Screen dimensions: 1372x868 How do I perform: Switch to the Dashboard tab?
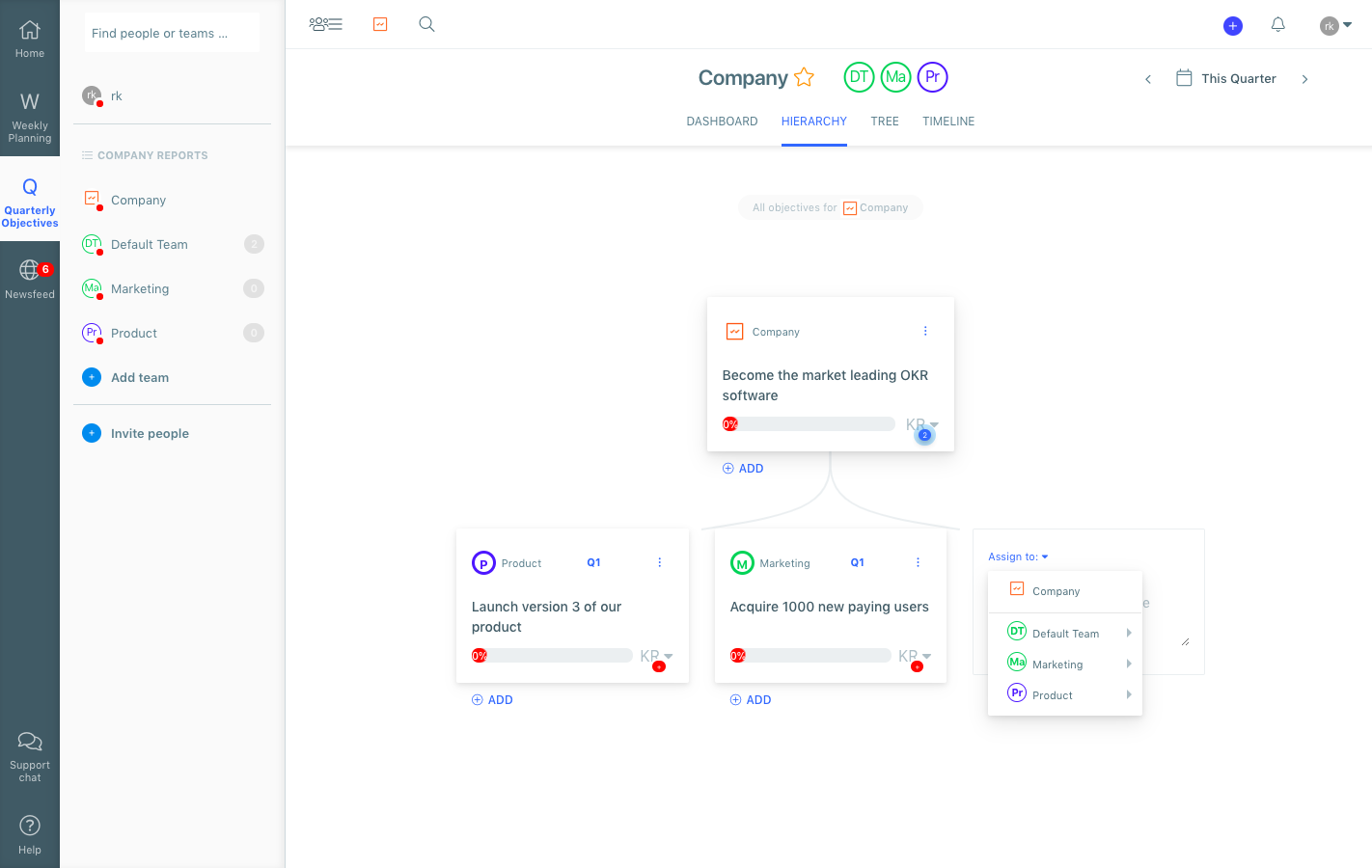pyautogui.click(x=722, y=122)
